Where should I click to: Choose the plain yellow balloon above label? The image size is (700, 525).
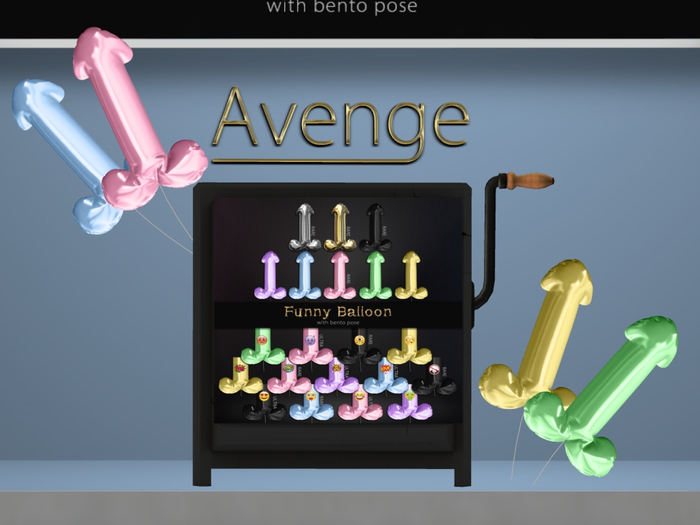[x=411, y=275]
